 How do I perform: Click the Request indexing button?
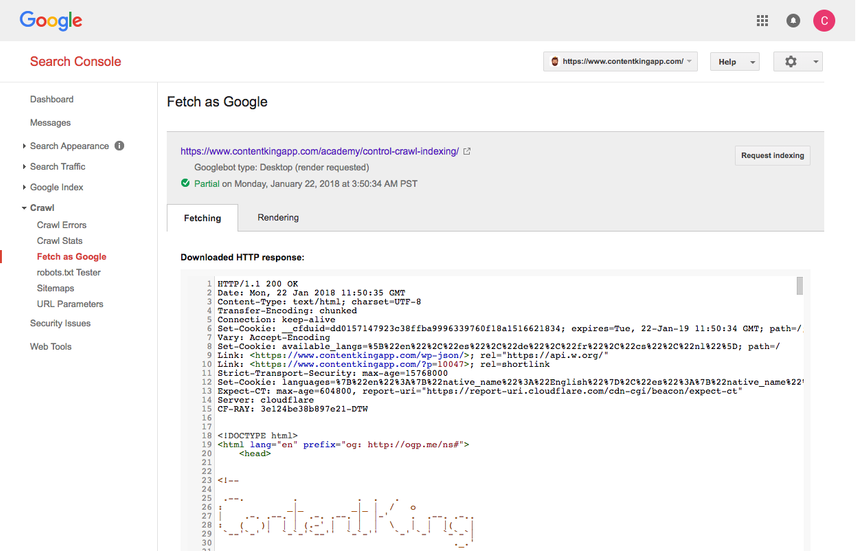tap(772, 156)
